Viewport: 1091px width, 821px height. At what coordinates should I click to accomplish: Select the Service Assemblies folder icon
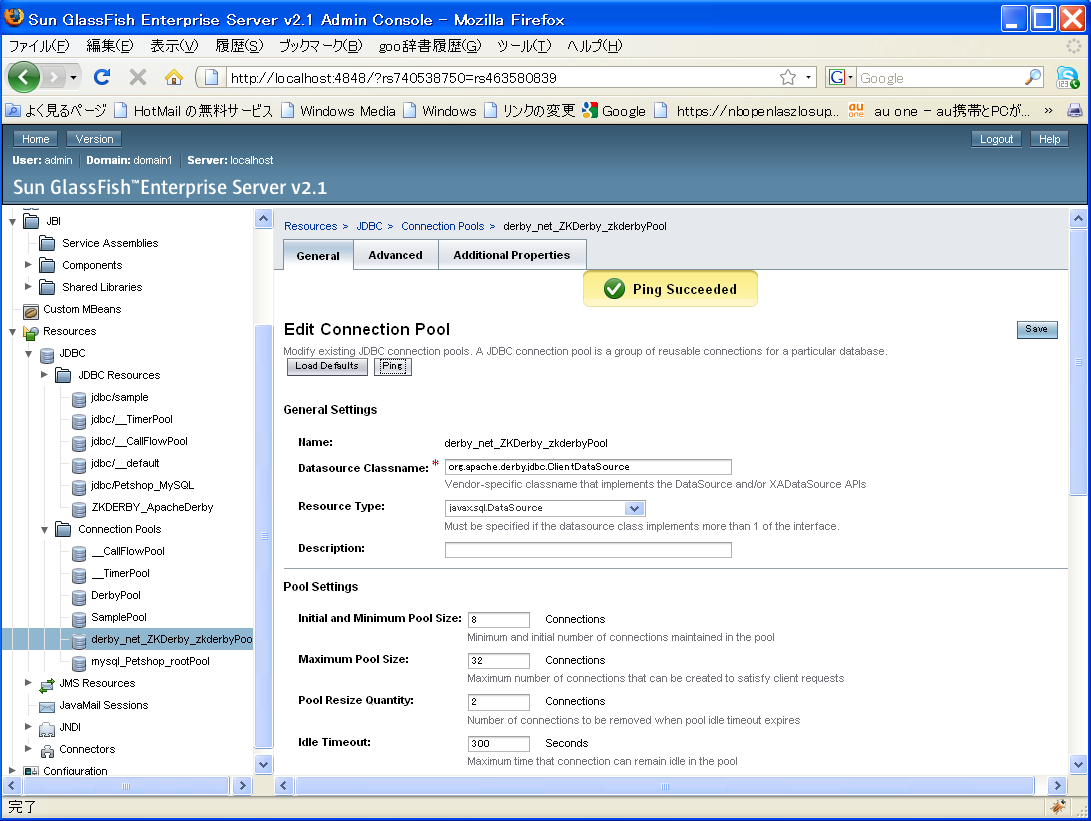(x=47, y=243)
